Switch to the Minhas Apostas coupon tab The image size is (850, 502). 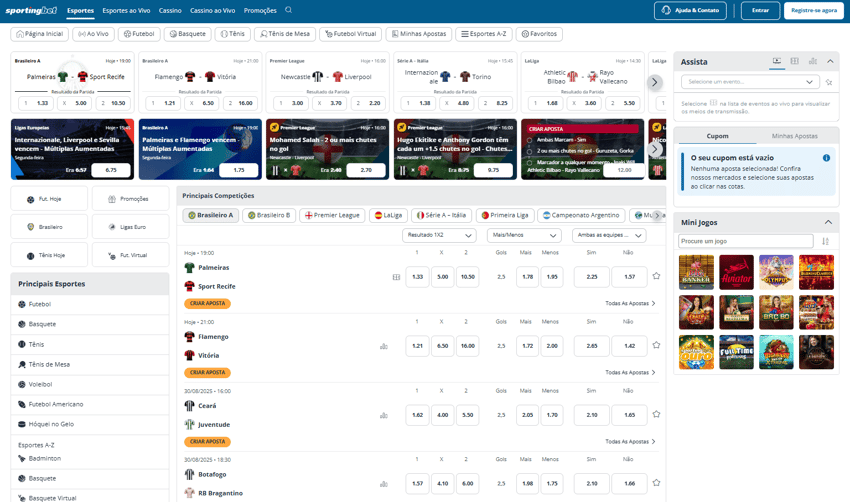coord(794,136)
